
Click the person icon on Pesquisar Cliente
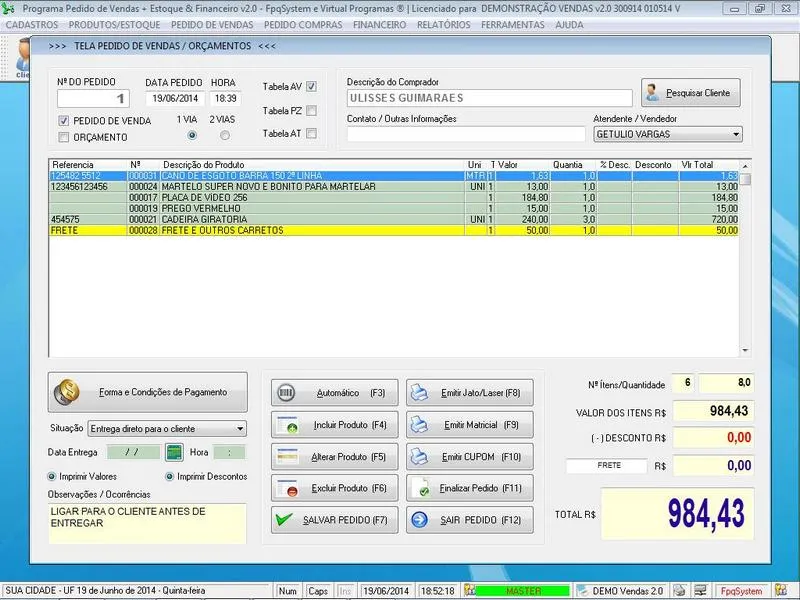tap(654, 93)
